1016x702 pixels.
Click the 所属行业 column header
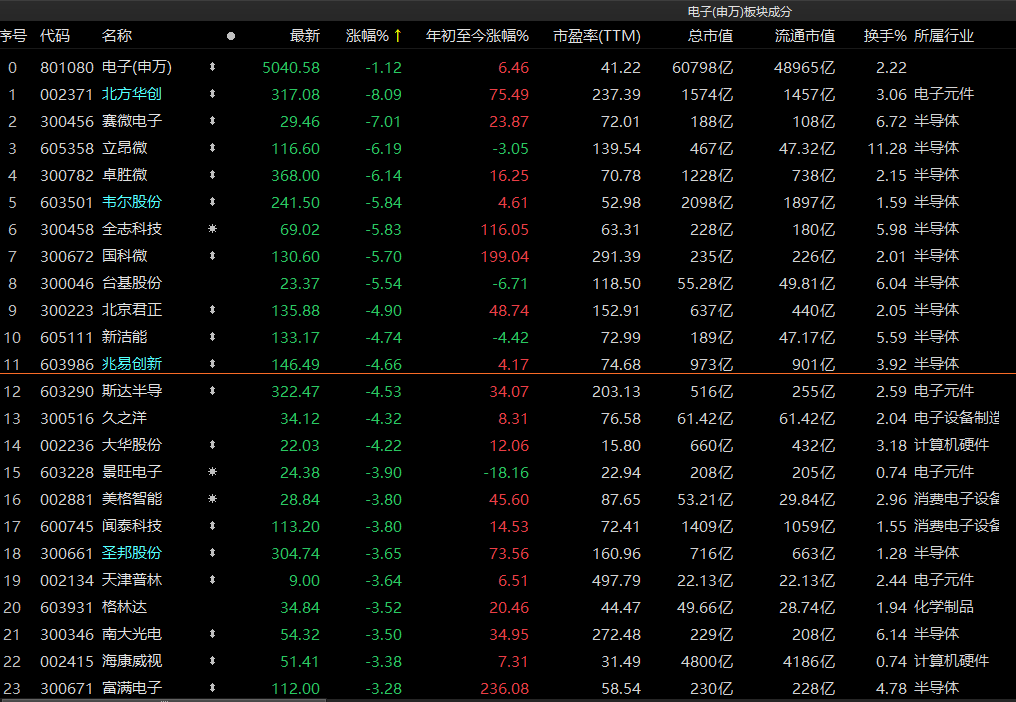click(x=943, y=36)
